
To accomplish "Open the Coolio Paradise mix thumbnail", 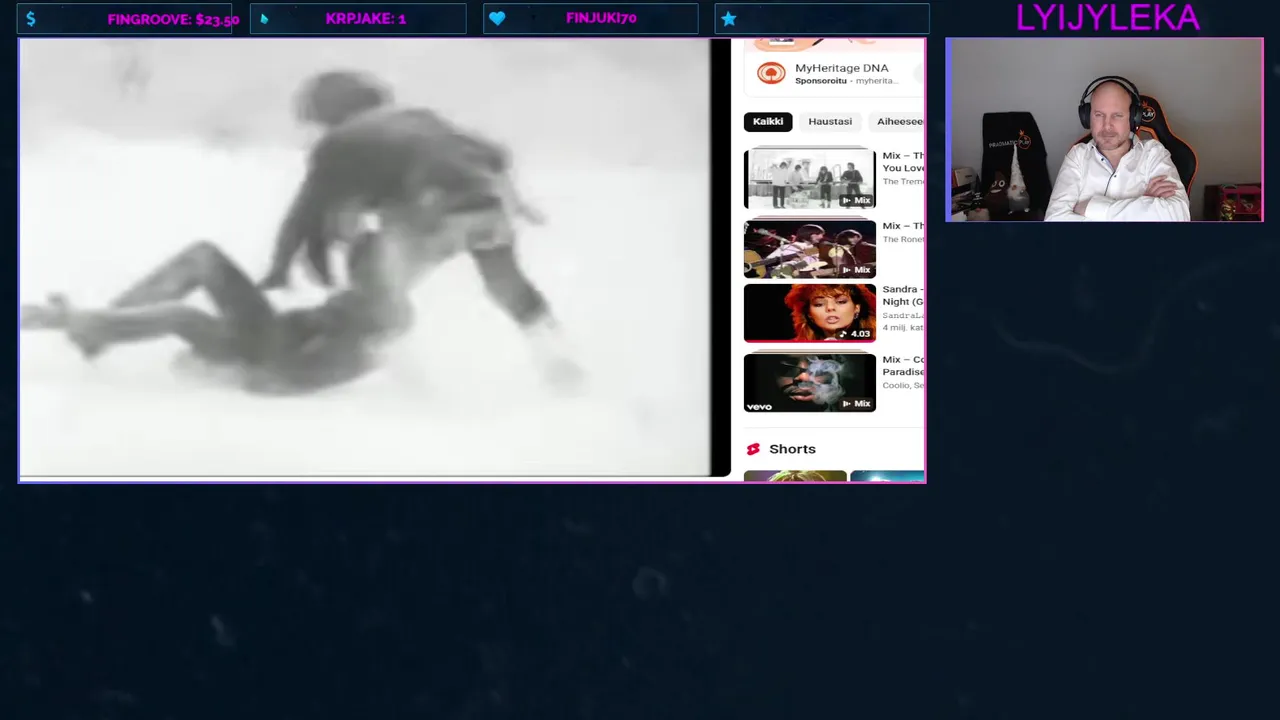I will point(810,382).
